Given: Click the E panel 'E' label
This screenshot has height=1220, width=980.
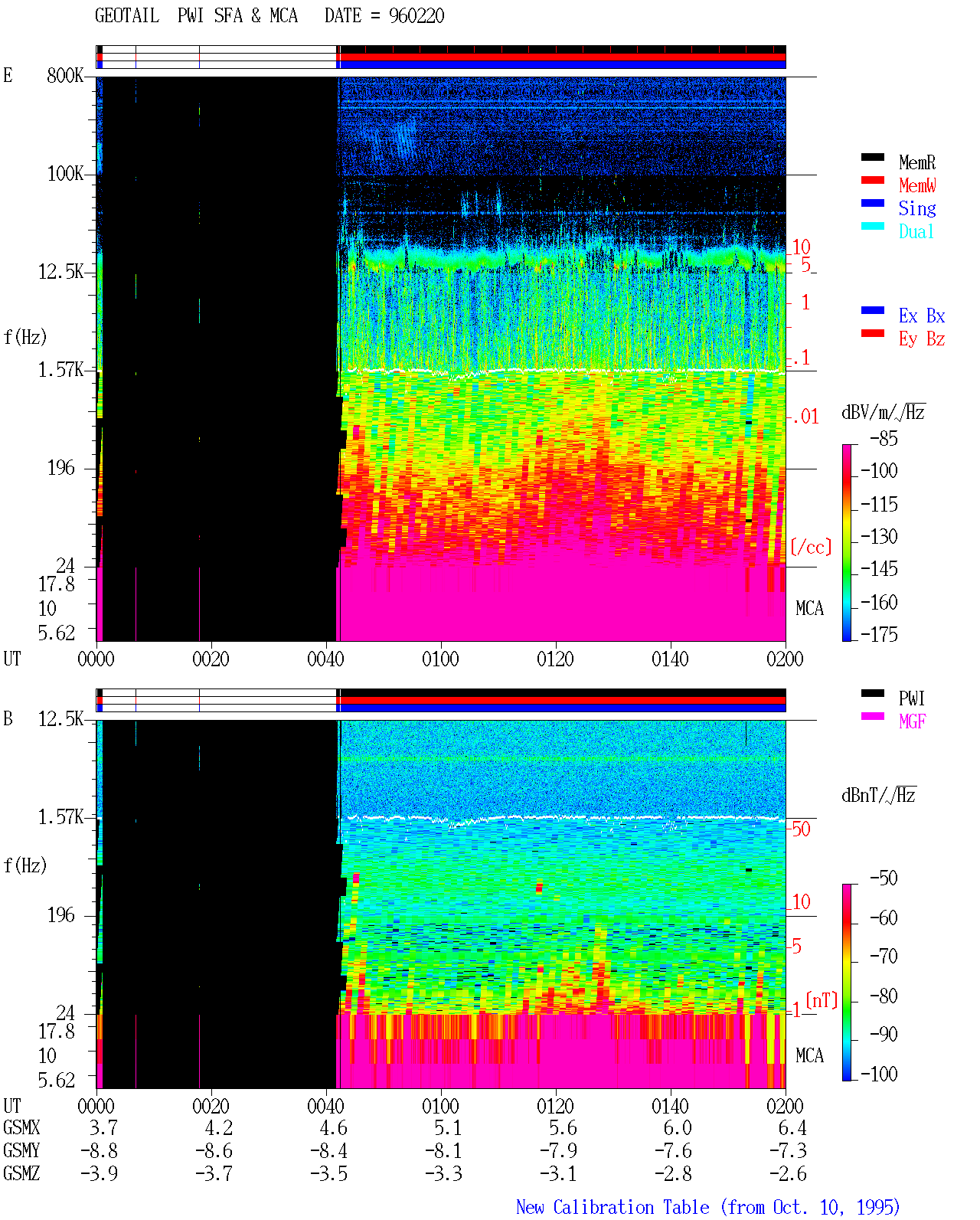Looking at the screenshot, I should (8, 75).
